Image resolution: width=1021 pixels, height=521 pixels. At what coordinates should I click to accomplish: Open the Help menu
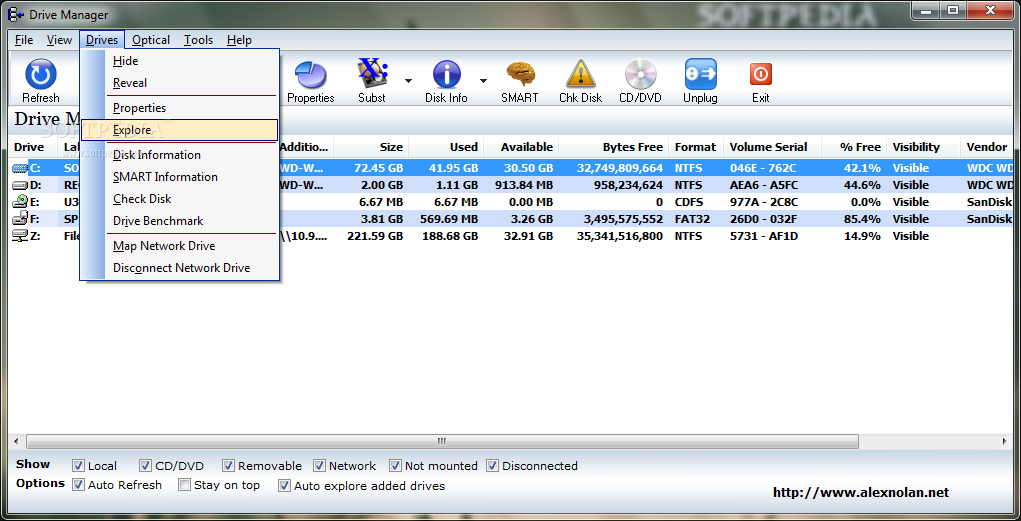tap(239, 40)
